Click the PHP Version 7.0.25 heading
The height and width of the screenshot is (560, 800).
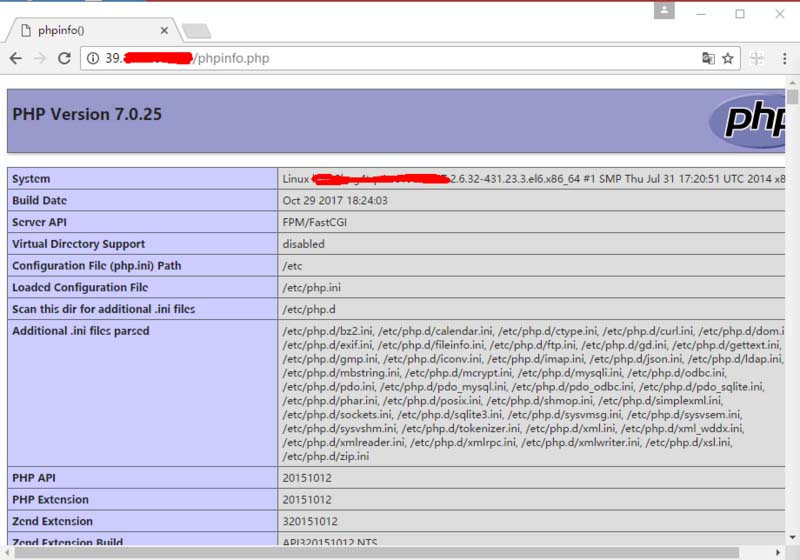click(x=87, y=114)
